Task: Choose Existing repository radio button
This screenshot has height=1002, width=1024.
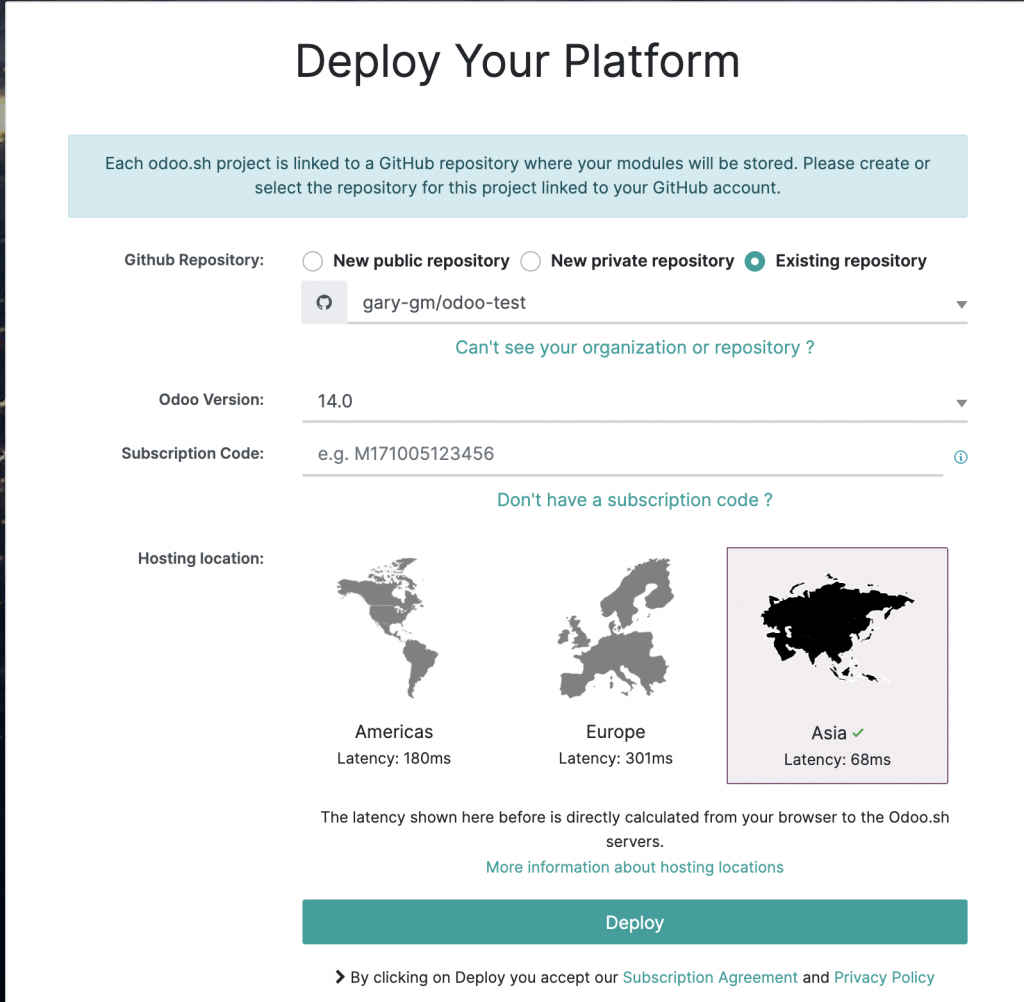Action: (754, 261)
